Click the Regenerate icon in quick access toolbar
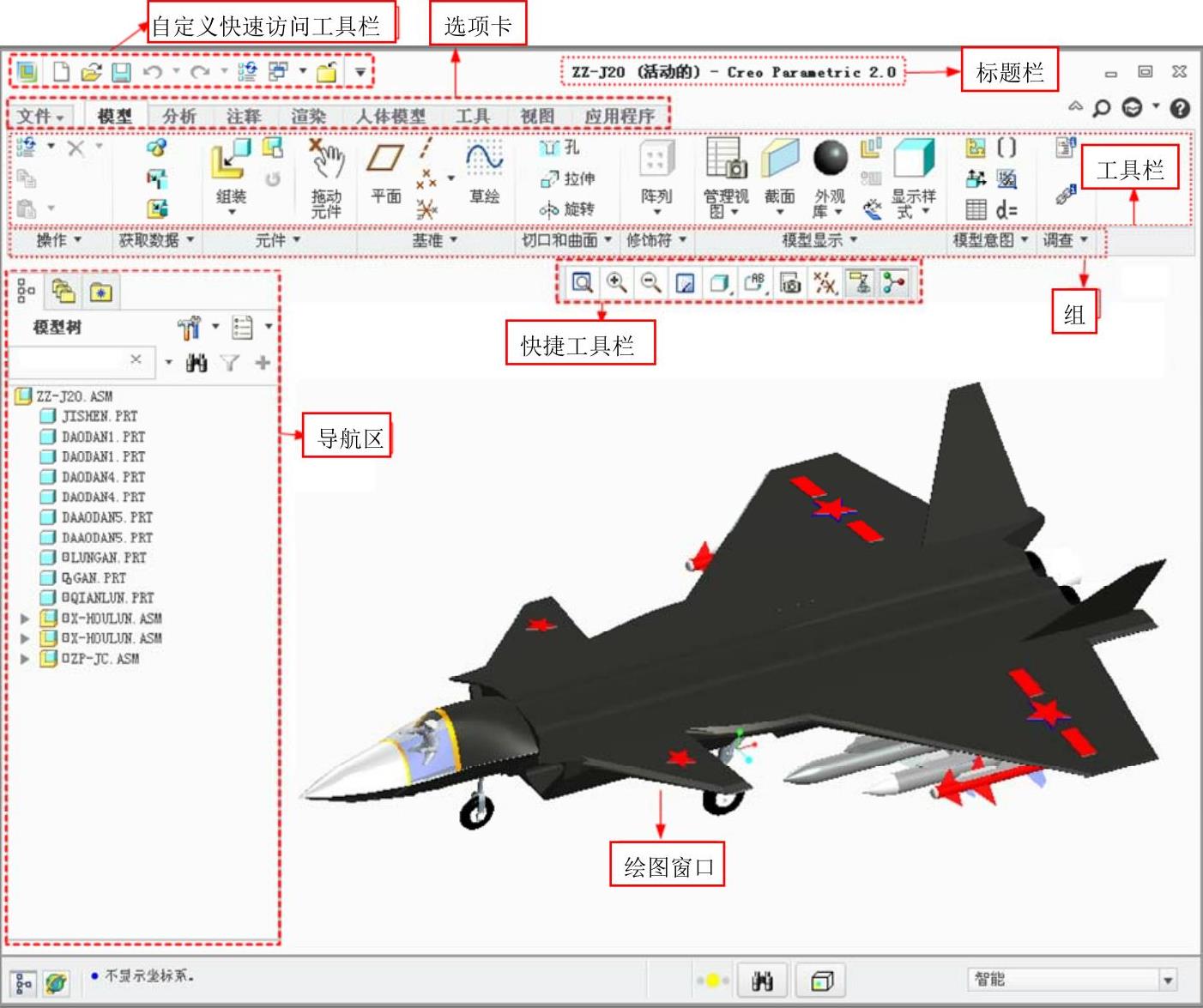The width and height of the screenshot is (1203, 1008). pyautogui.click(x=247, y=72)
